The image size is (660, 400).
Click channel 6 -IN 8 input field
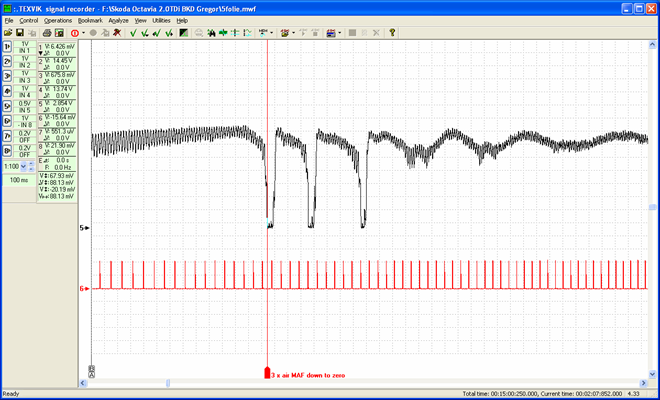point(25,125)
